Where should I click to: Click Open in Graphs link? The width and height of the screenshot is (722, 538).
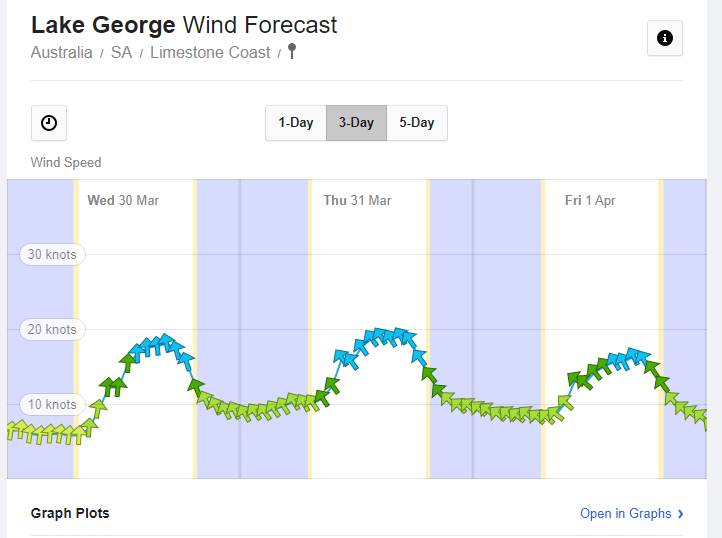tap(625, 513)
